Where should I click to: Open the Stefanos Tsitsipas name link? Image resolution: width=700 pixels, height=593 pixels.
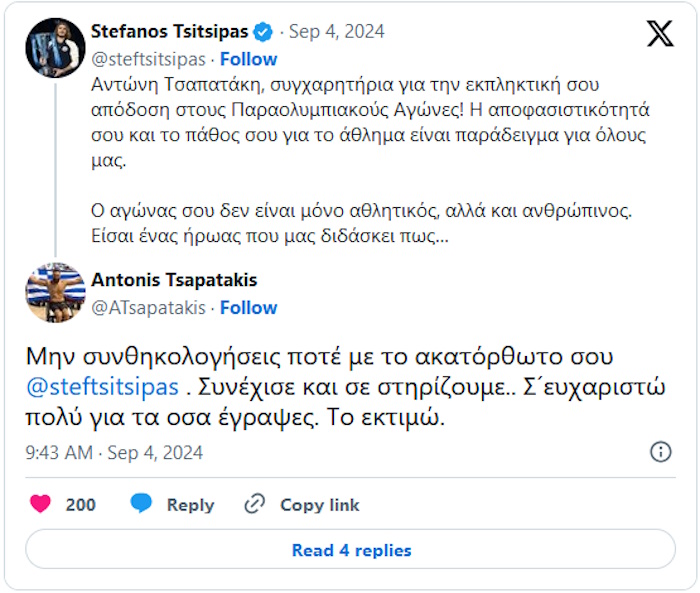170,32
